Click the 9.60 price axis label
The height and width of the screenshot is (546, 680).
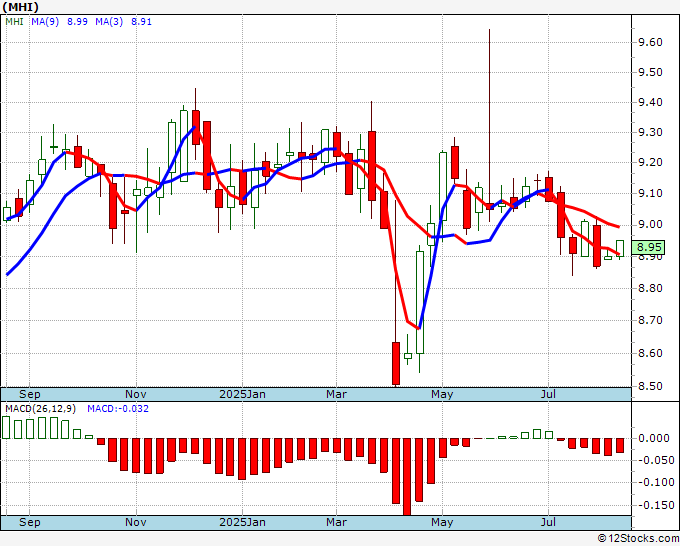tap(650, 42)
